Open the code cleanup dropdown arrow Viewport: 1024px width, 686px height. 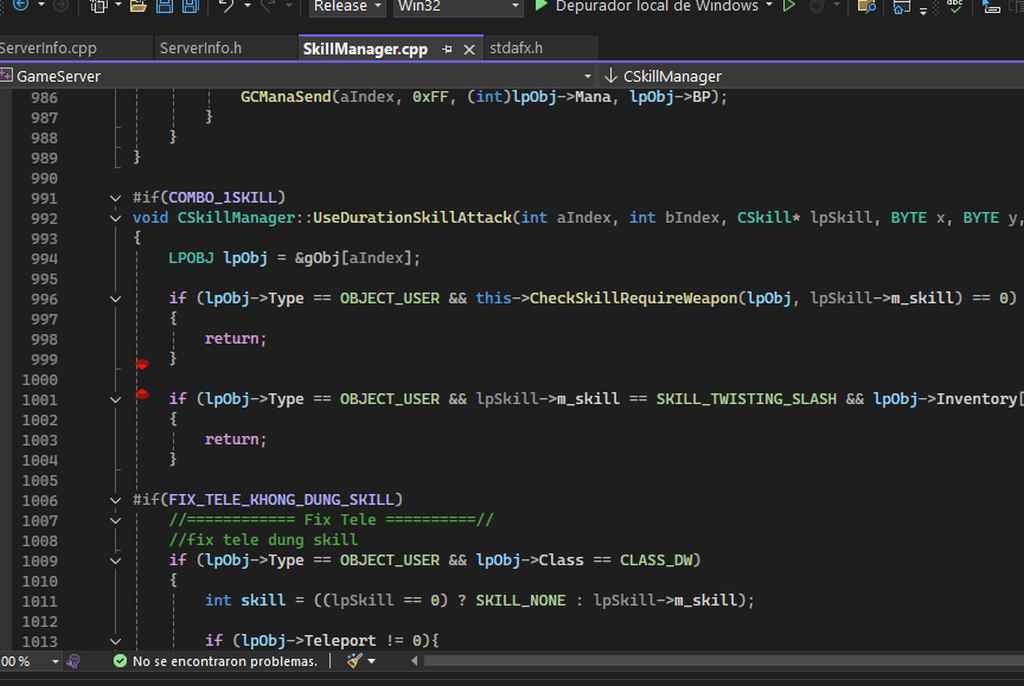click(x=372, y=661)
